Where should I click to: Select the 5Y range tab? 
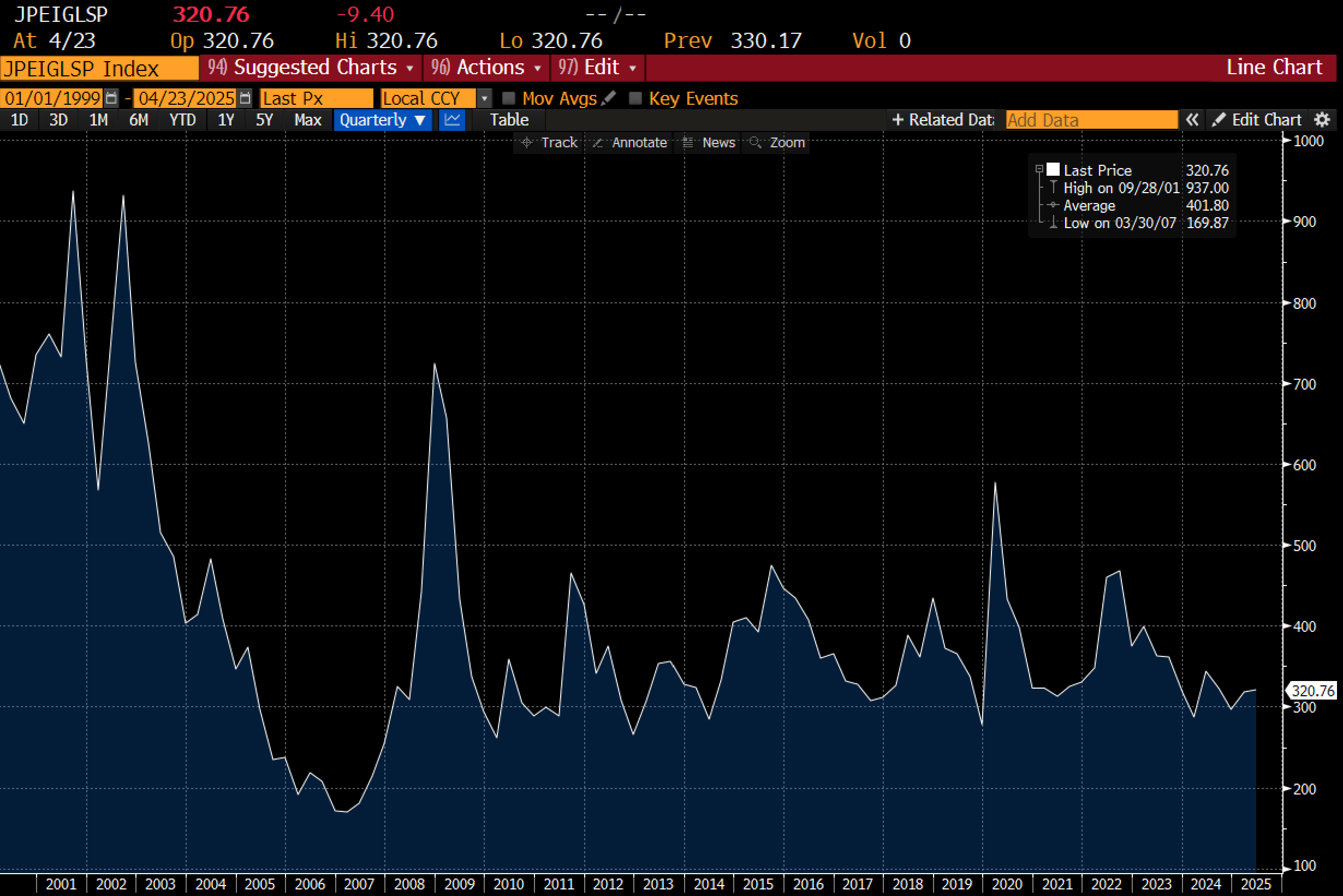(264, 120)
